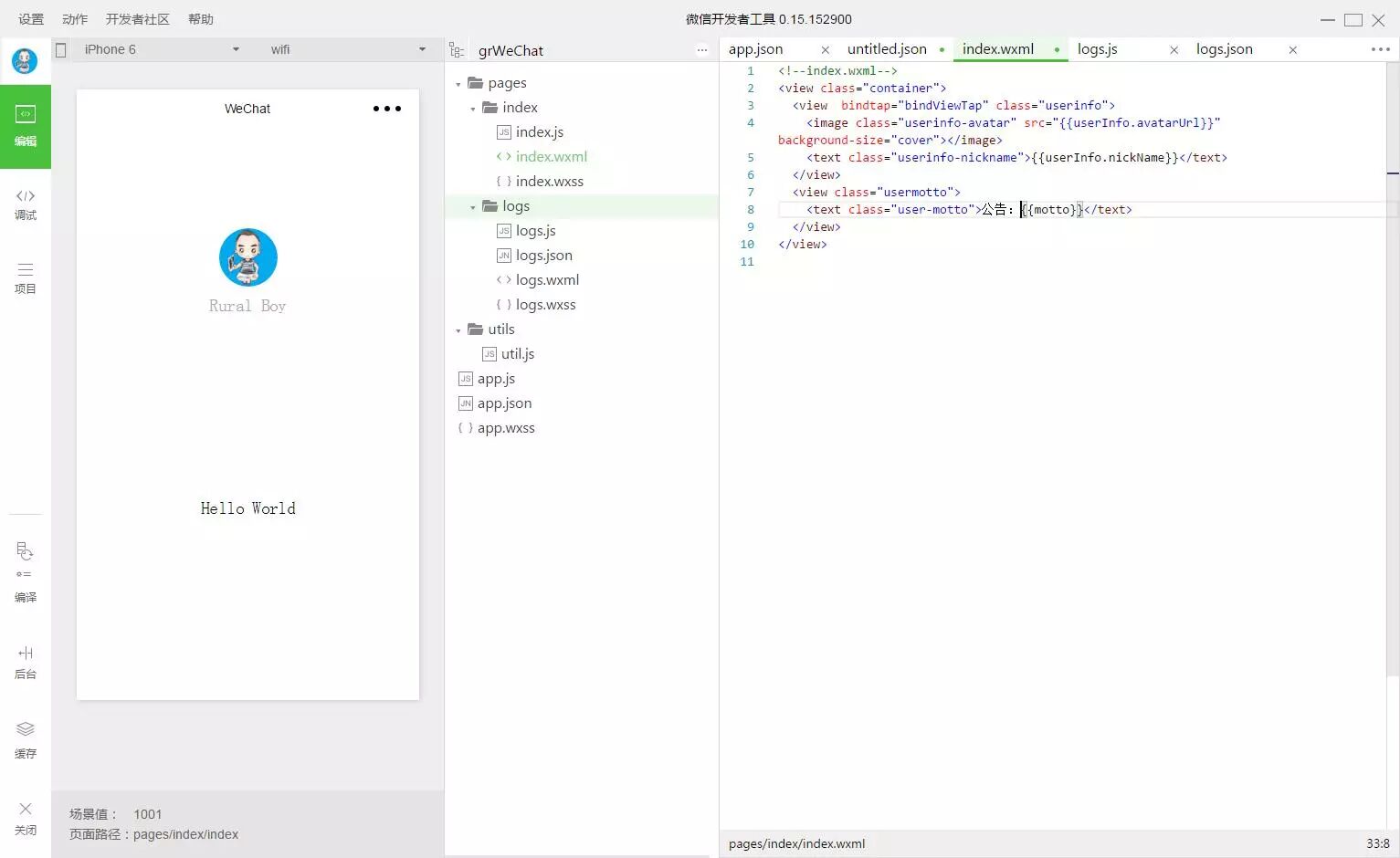Switch to the untitled.json tab
Viewport: 1400px width, 858px height.
[x=887, y=49]
